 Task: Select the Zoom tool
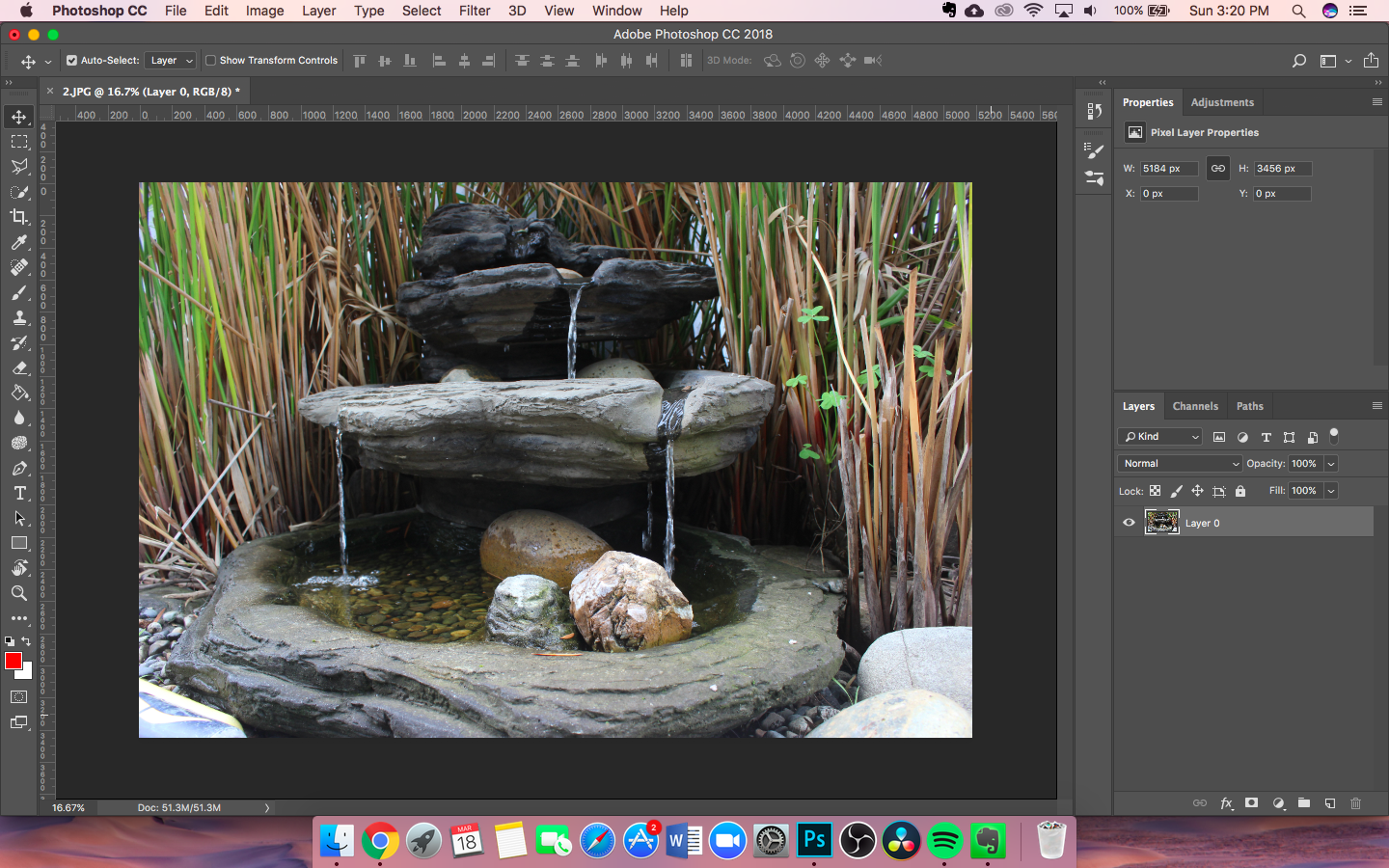(x=19, y=593)
